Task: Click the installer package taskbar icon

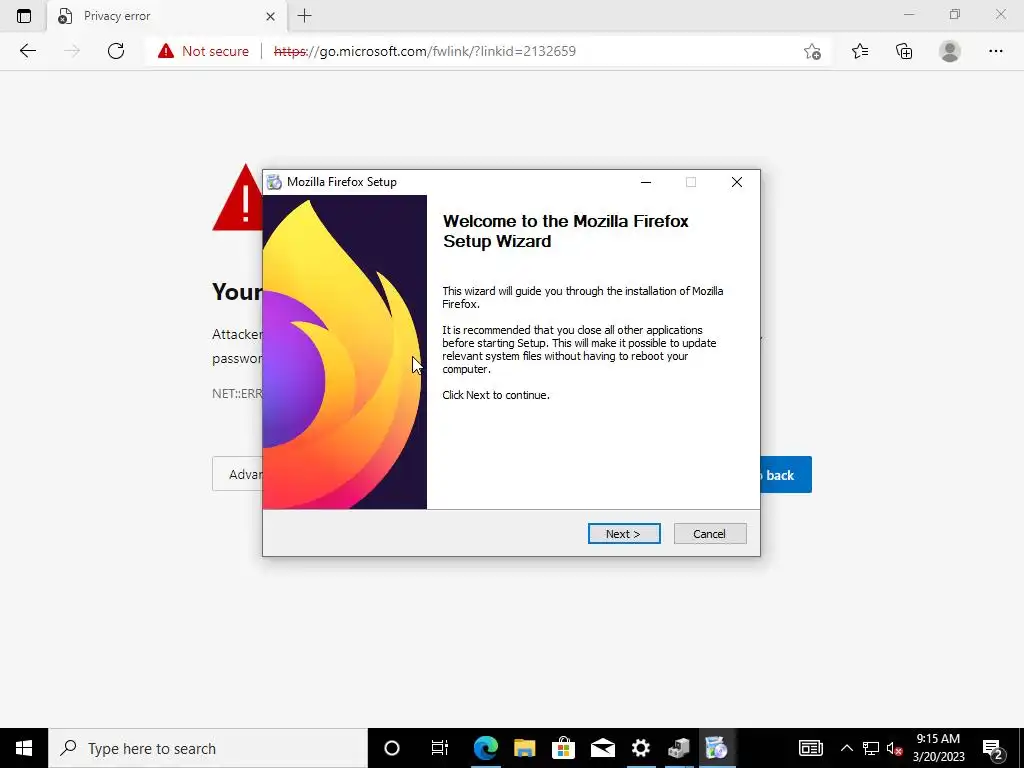Action: [679, 748]
